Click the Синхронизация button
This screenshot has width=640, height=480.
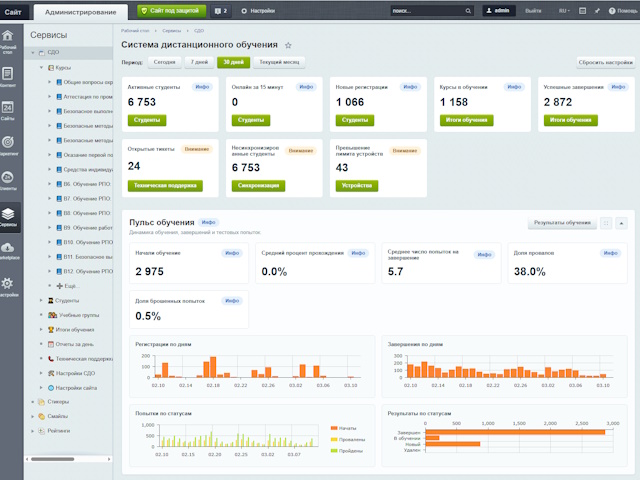pyautogui.click(x=258, y=186)
